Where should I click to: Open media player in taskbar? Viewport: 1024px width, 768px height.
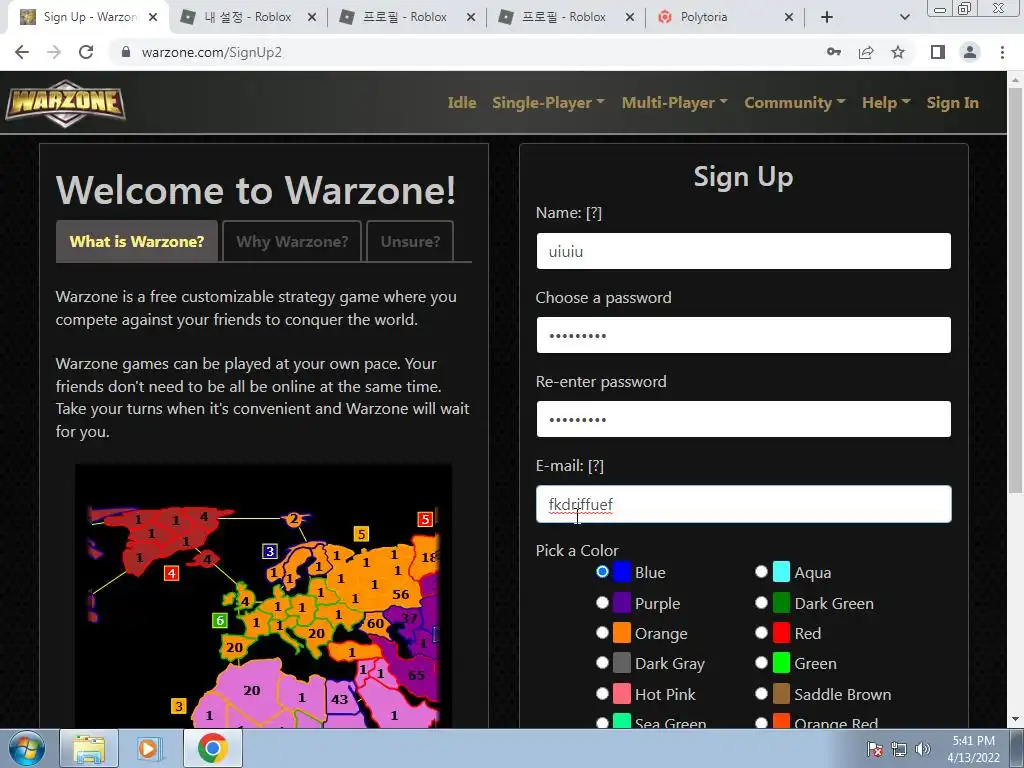(148, 748)
